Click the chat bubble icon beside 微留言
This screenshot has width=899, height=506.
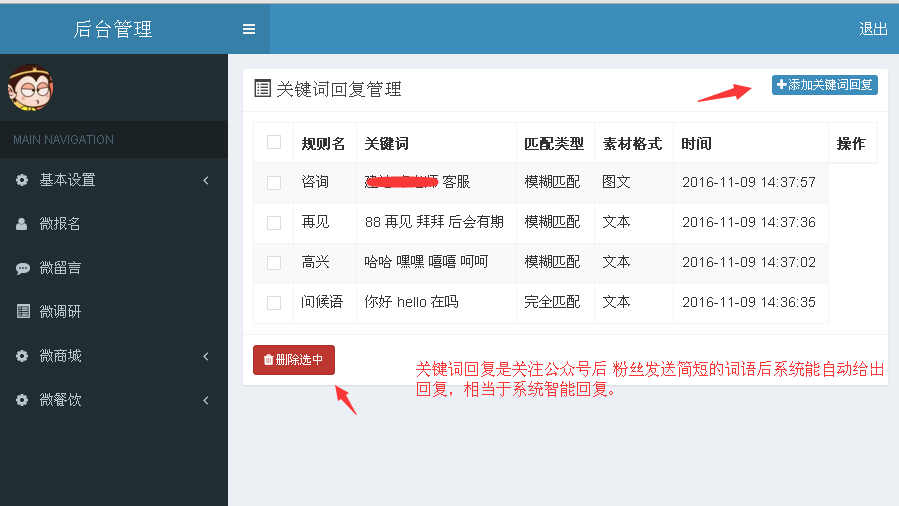coord(22,268)
